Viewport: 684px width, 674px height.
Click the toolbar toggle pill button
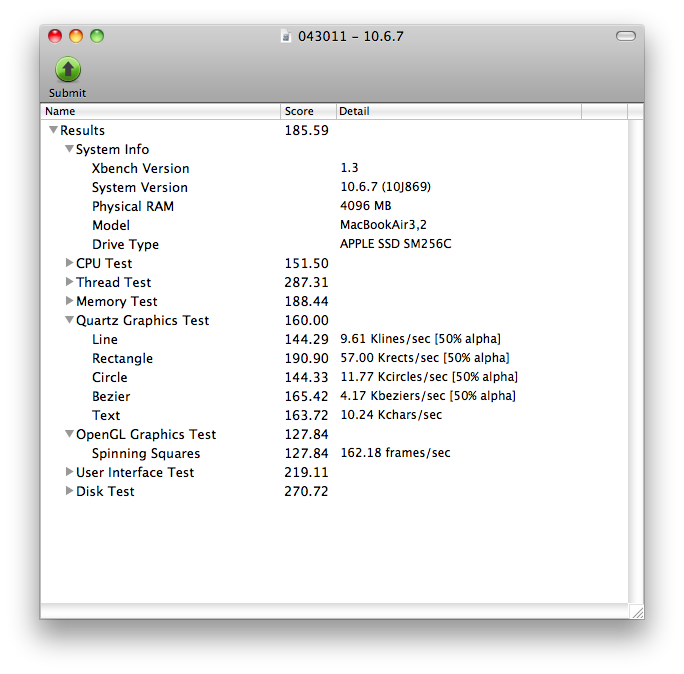[626, 36]
